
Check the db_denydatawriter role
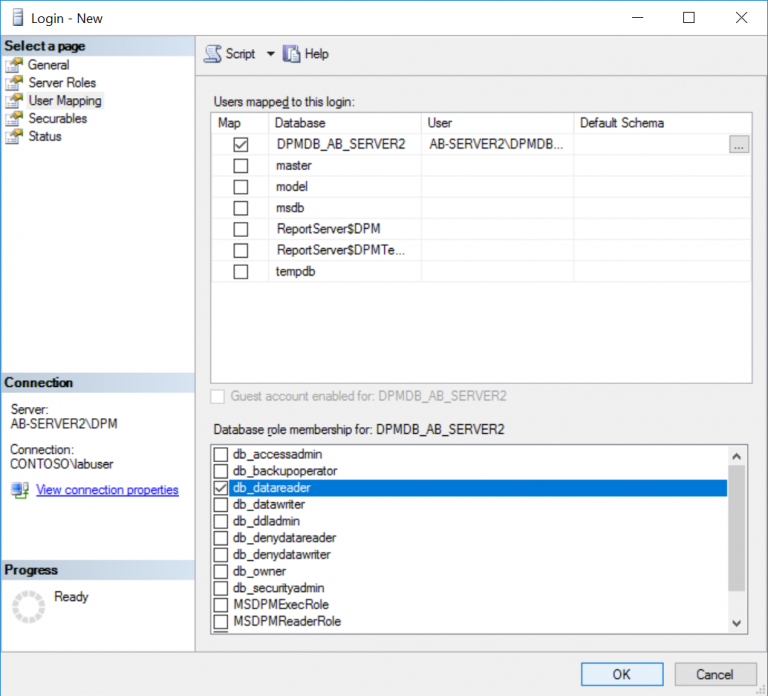(x=221, y=554)
